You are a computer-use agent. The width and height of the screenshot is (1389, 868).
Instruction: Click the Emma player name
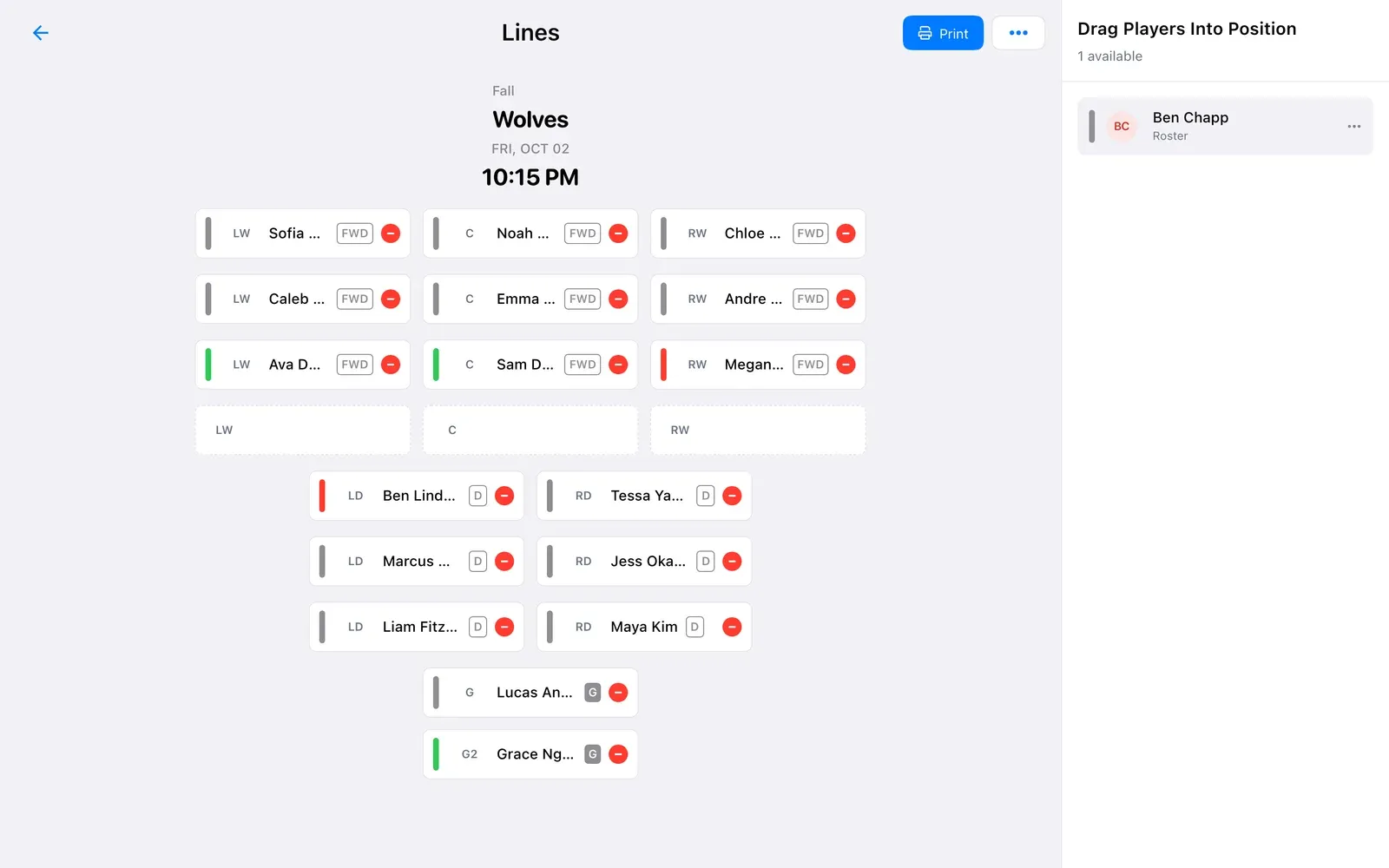(525, 299)
